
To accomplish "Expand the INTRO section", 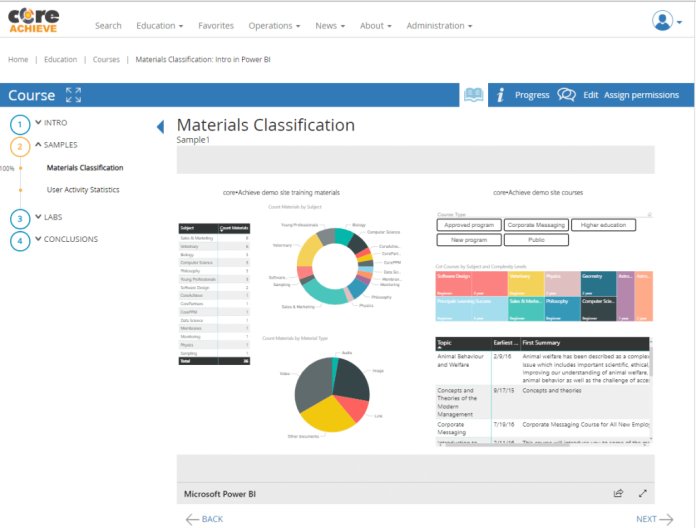I will click(51, 122).
